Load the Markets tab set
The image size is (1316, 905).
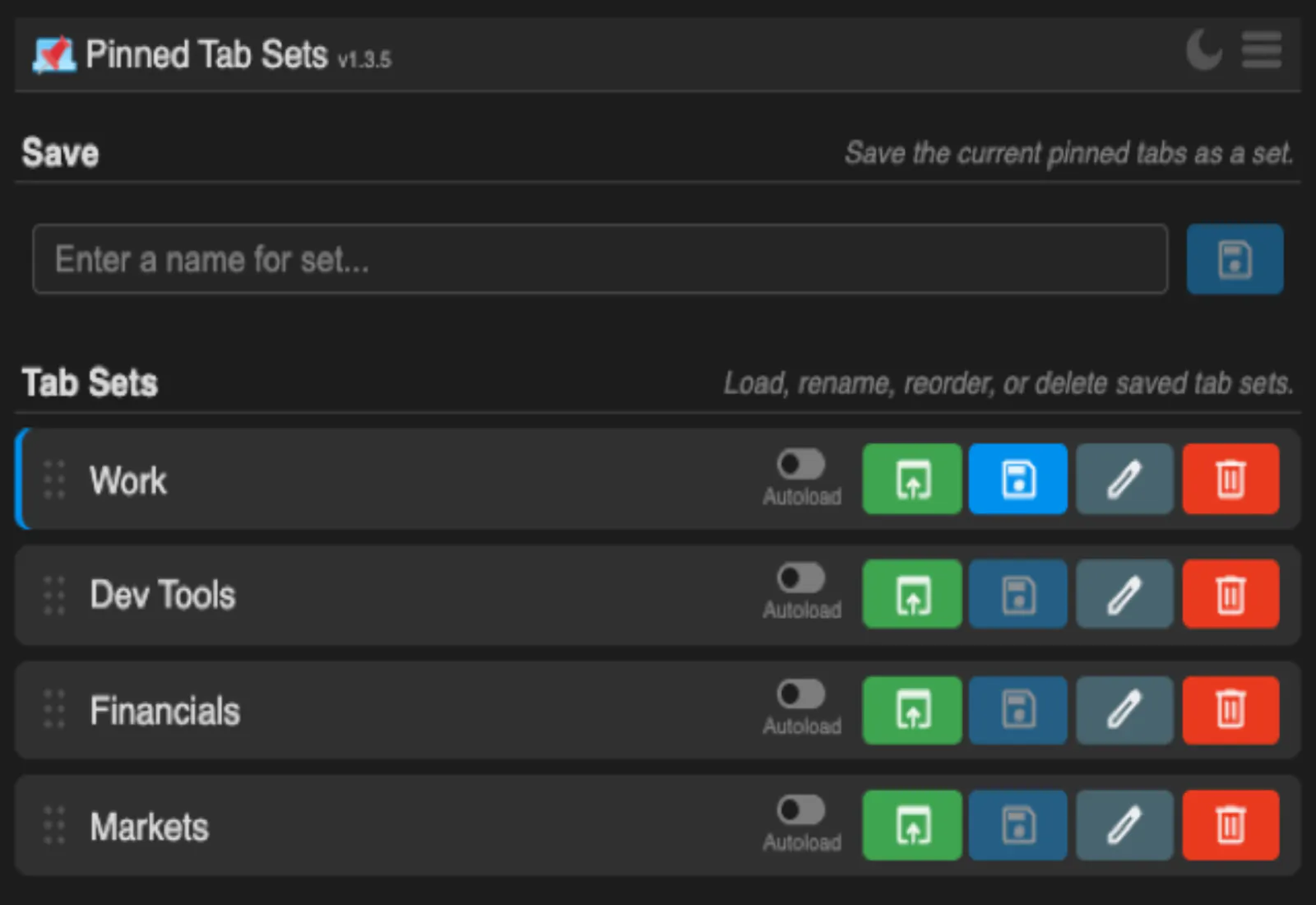pyautogui.click(x=911, y=825)
